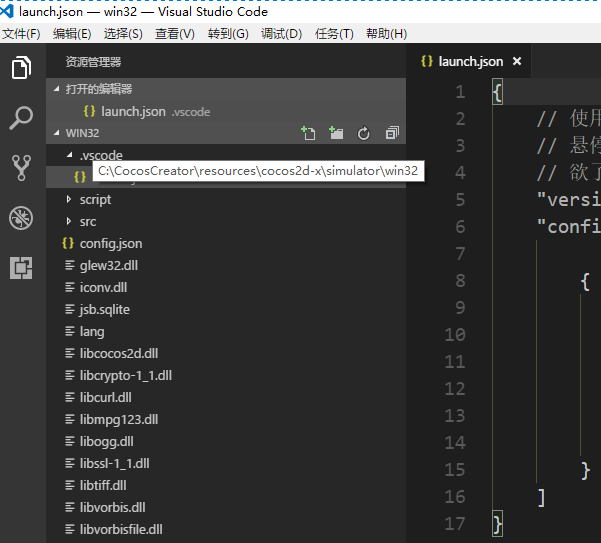The image size is (601, 543).
Task: Open the Debug view in activity bar
Action: (21, 218)
